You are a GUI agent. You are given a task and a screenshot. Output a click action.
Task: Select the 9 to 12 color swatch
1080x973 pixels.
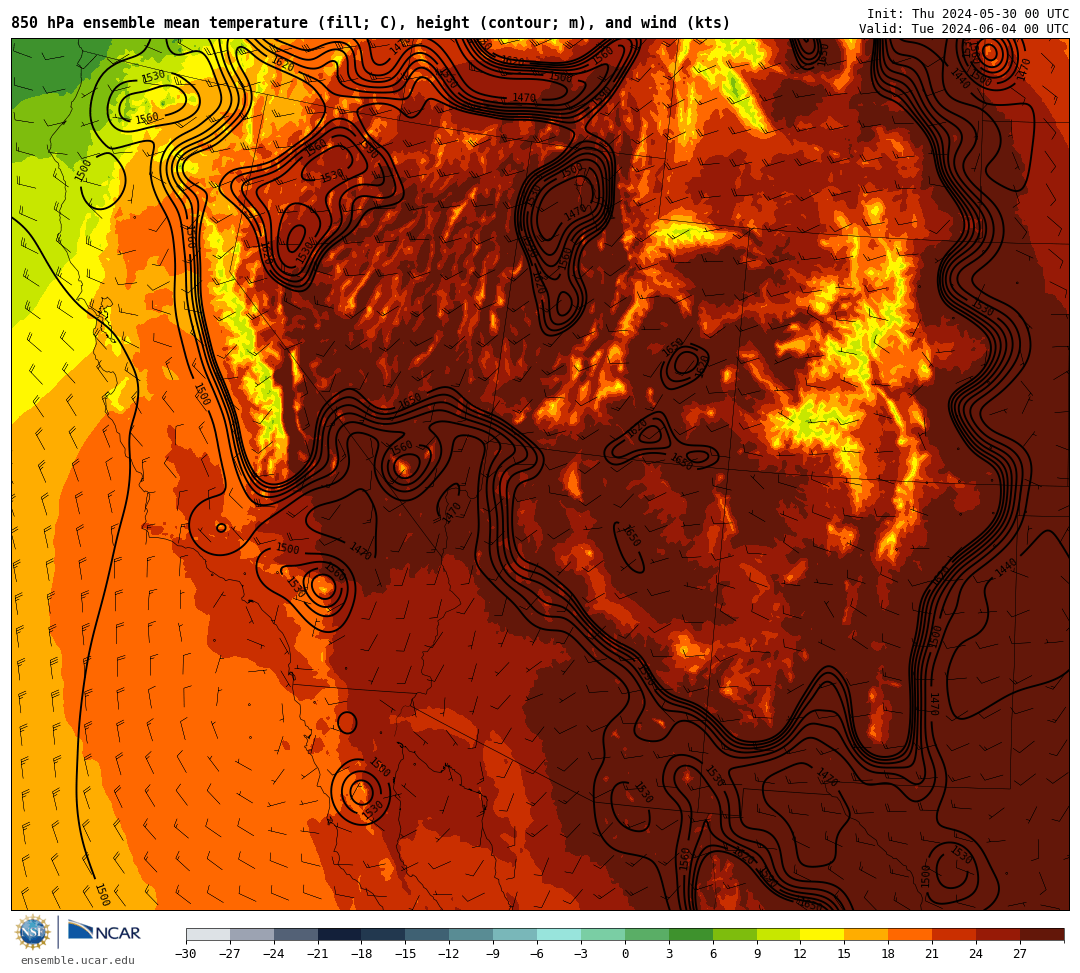pyautogui.click(x=779, y=934)
